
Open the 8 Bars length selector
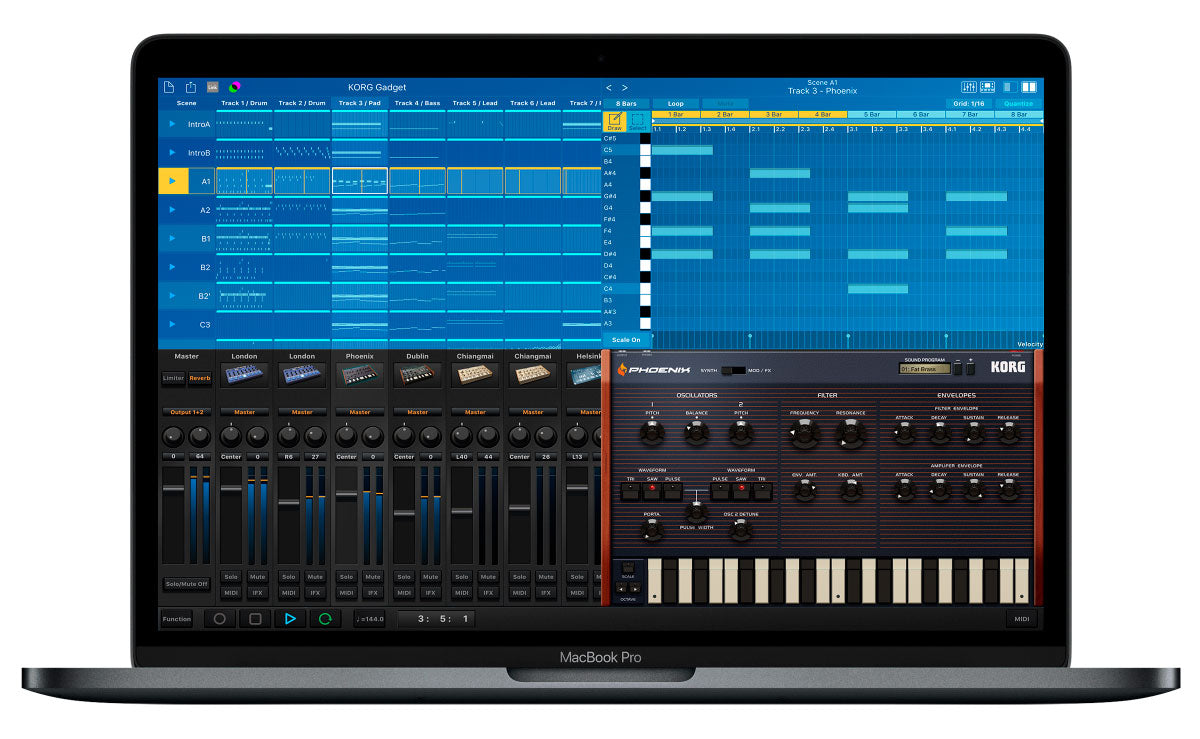pyautogui.click(x=626, y=103)
